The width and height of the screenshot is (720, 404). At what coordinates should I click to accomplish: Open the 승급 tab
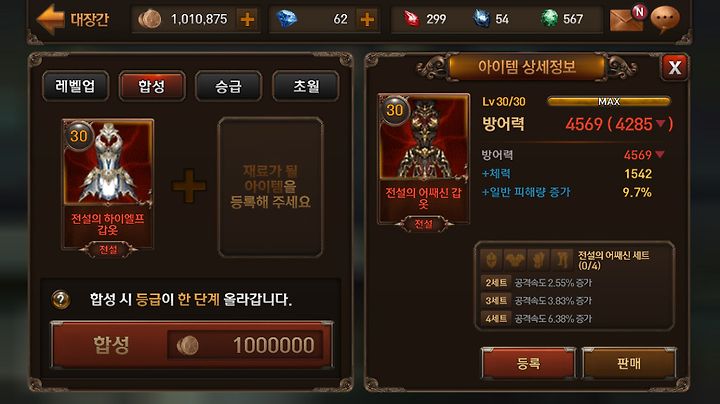click(x=229, y=86)
